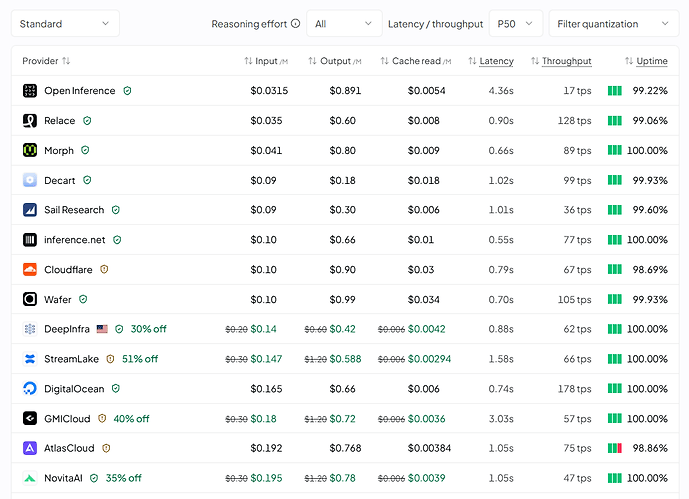Click the green shield badge beside DigitalOcean
The width and height of the screenshot is (689, 499).
(x=116, y=389)
